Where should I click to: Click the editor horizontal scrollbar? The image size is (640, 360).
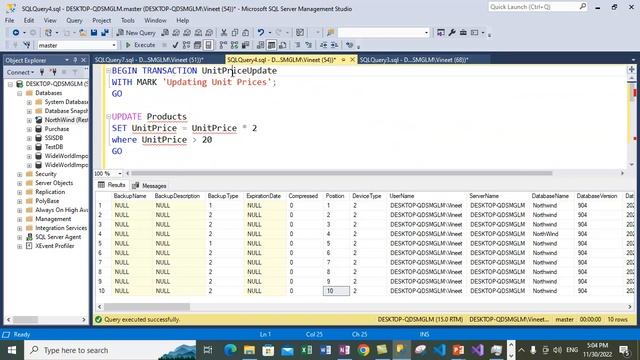click(341, 173)
